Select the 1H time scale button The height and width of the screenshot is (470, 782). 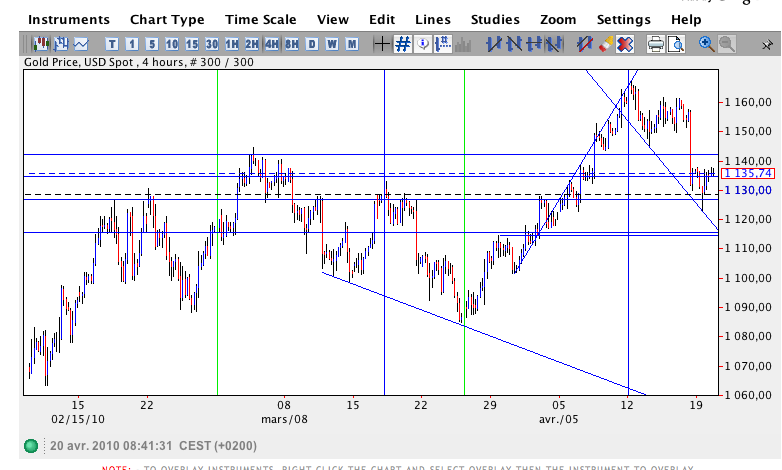(231, 44)
